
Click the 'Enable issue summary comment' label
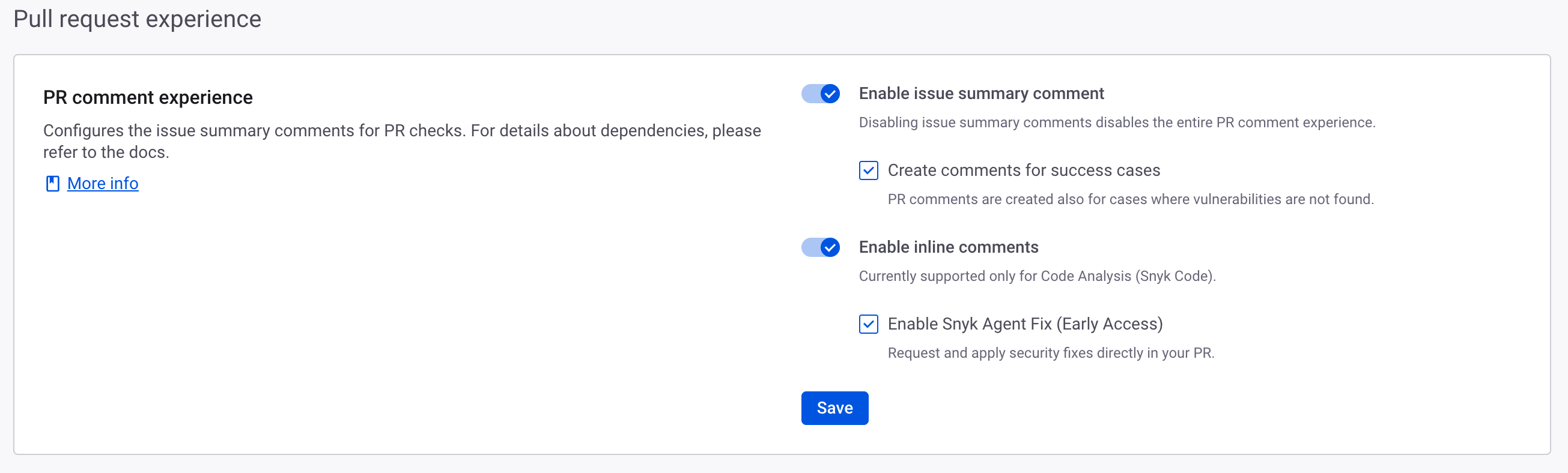pyautogui.click(x=980, y=94)
